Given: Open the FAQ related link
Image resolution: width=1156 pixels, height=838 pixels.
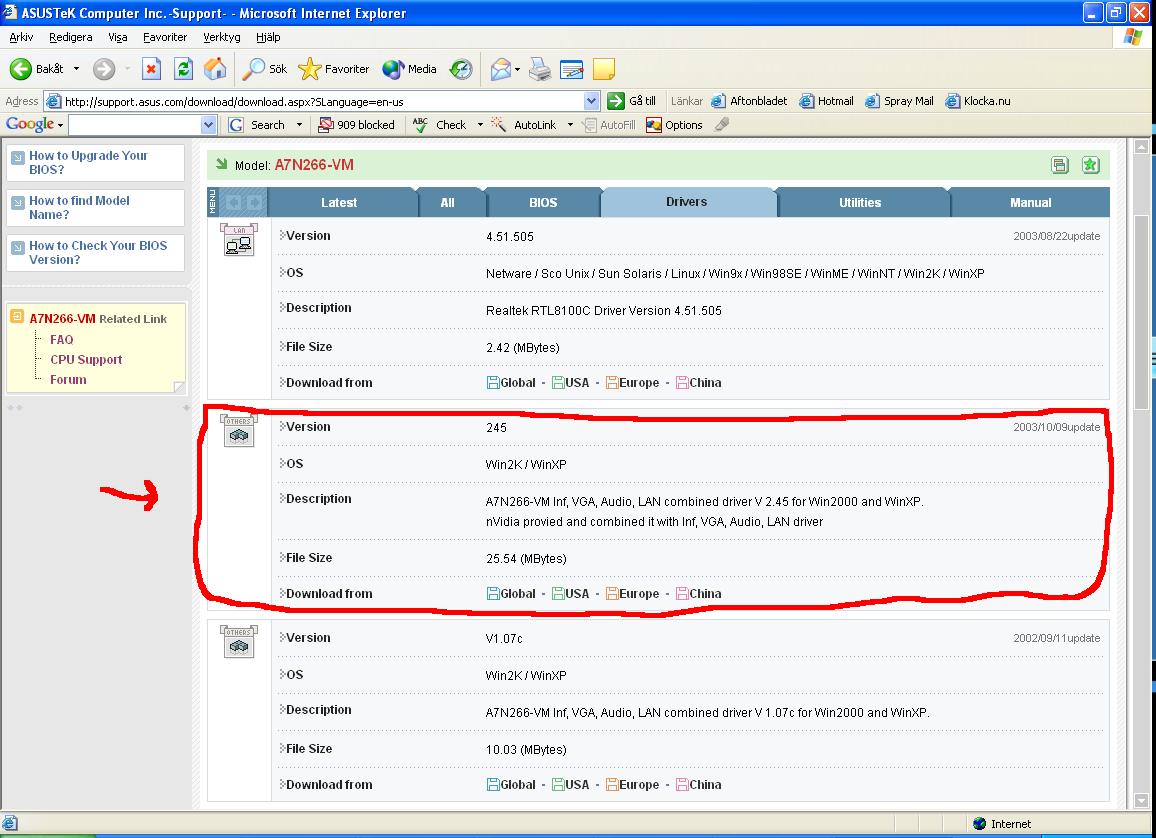Looking at the screenshot, I should click(62, 340).
